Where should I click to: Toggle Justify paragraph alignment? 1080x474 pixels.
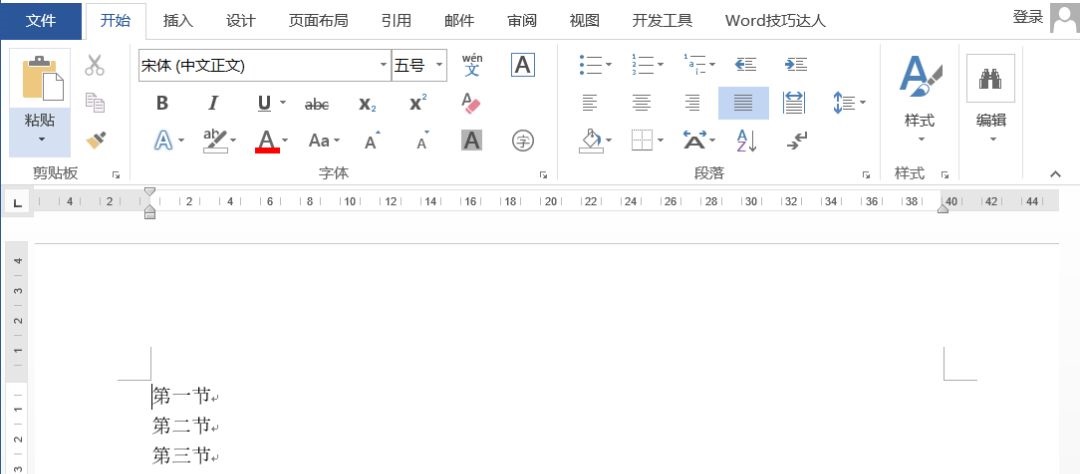[x=743, y=103]
